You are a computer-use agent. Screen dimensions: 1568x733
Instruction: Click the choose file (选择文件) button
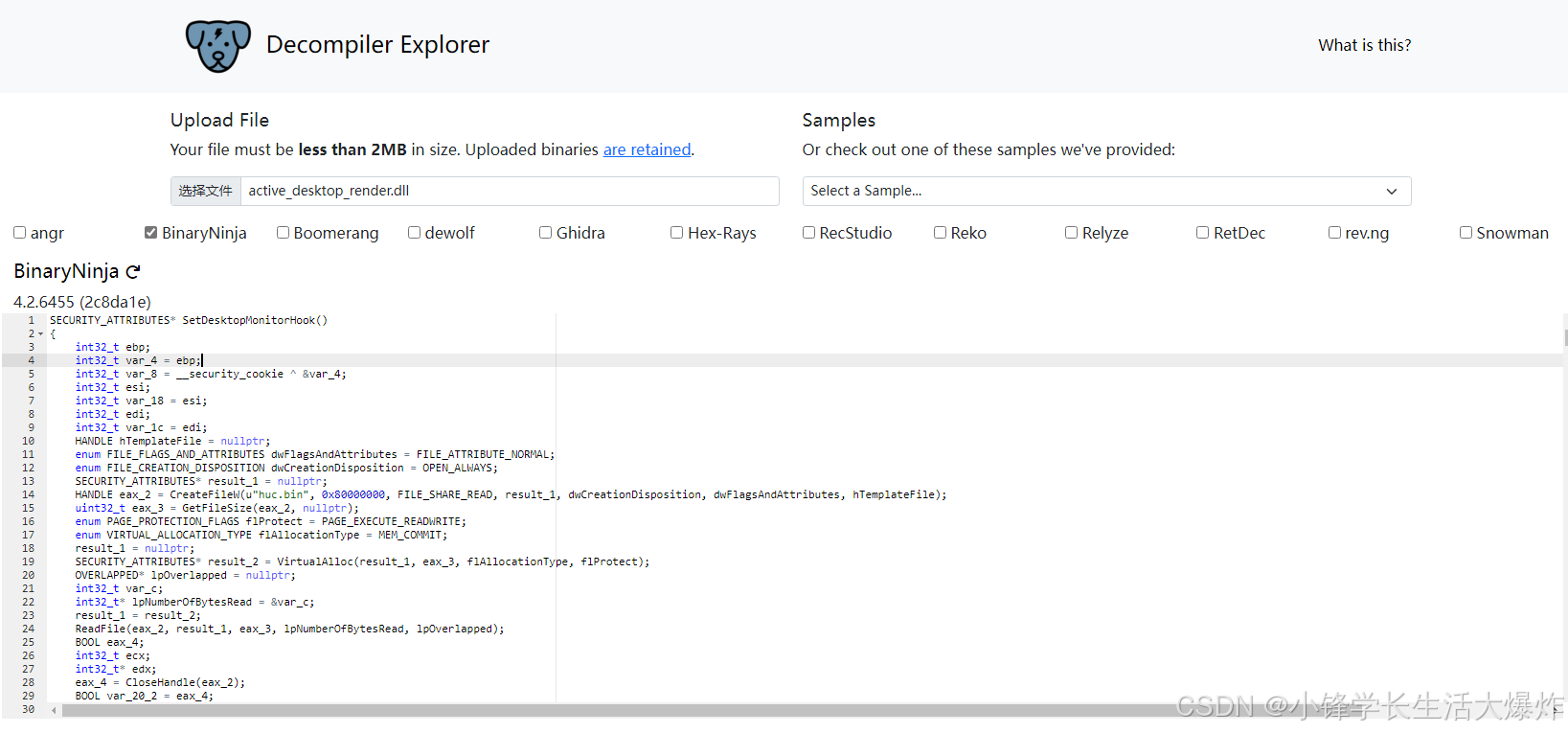(x=206, y=191)
